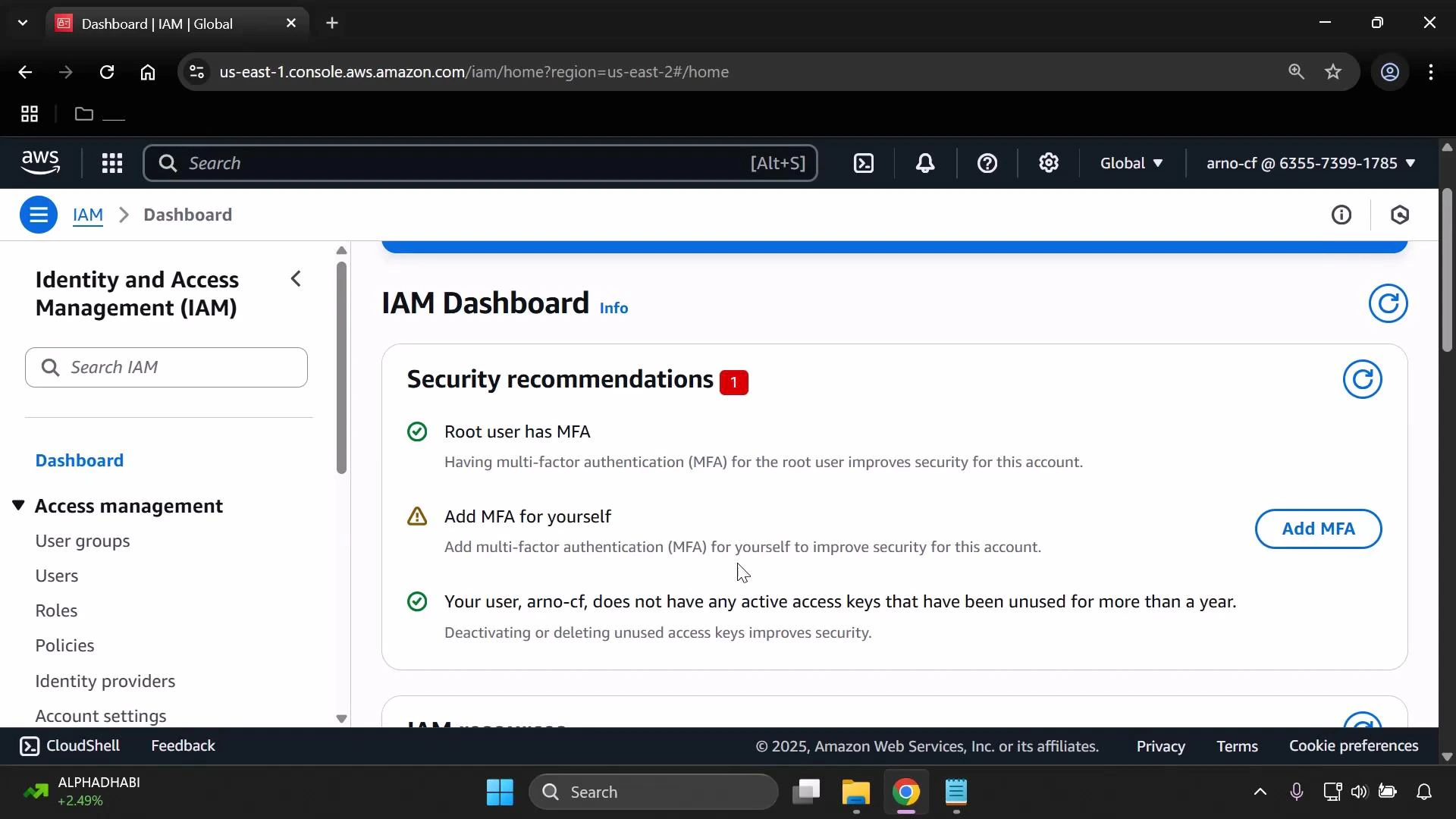The height and width of the screenshot is (819, 1456).
Task: Refresh the Security recommendations panel
Action: pyautogui.click(x=1363, y=379)
